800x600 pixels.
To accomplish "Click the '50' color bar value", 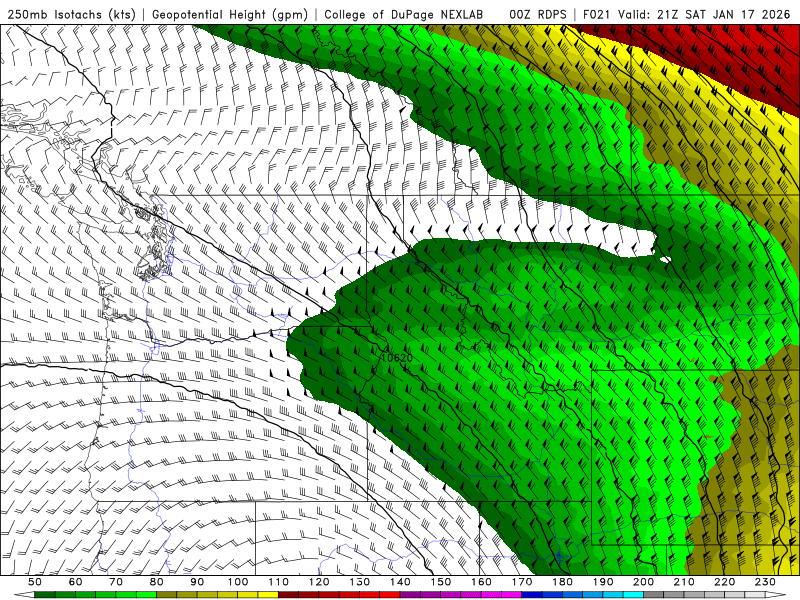I will [x=35, y=582].
